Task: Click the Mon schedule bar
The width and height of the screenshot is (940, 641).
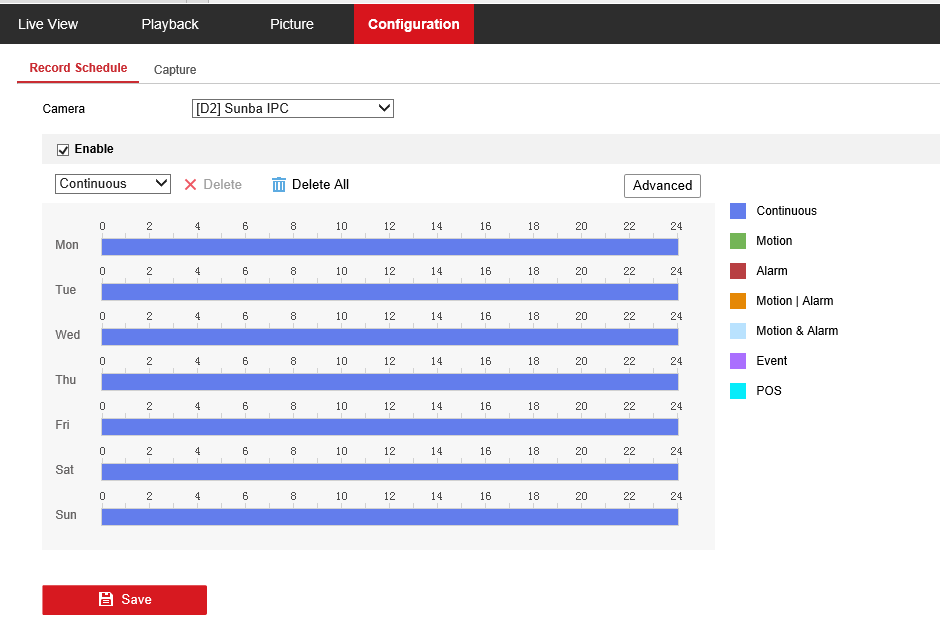Action: coord(390,247)
